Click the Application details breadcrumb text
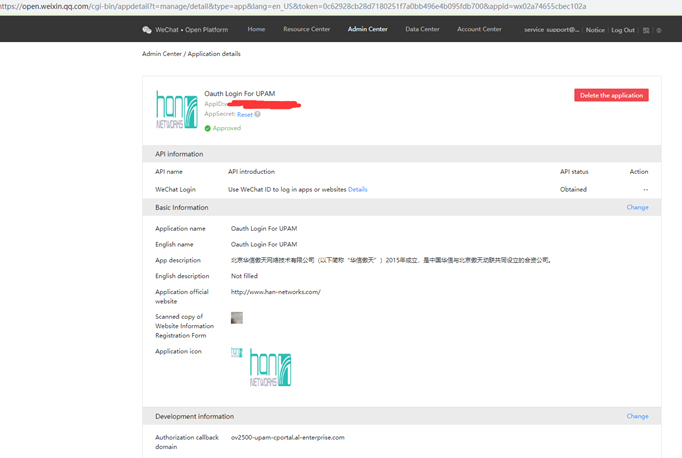The height and width of the screenshot is (458, 682). click(214, 54)
